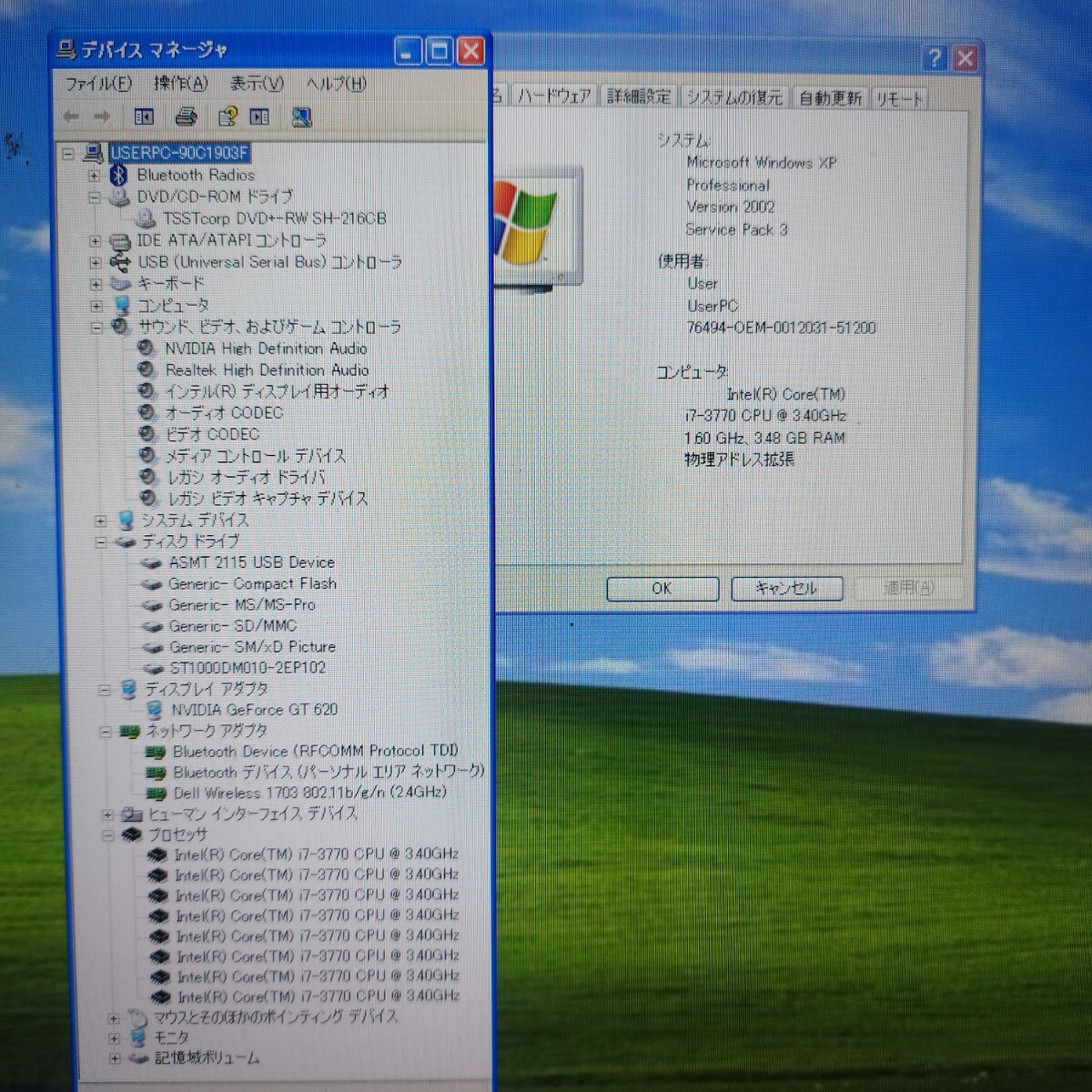
Task: Select the Dell Wireless 1703 network icon
Action: 156,793
